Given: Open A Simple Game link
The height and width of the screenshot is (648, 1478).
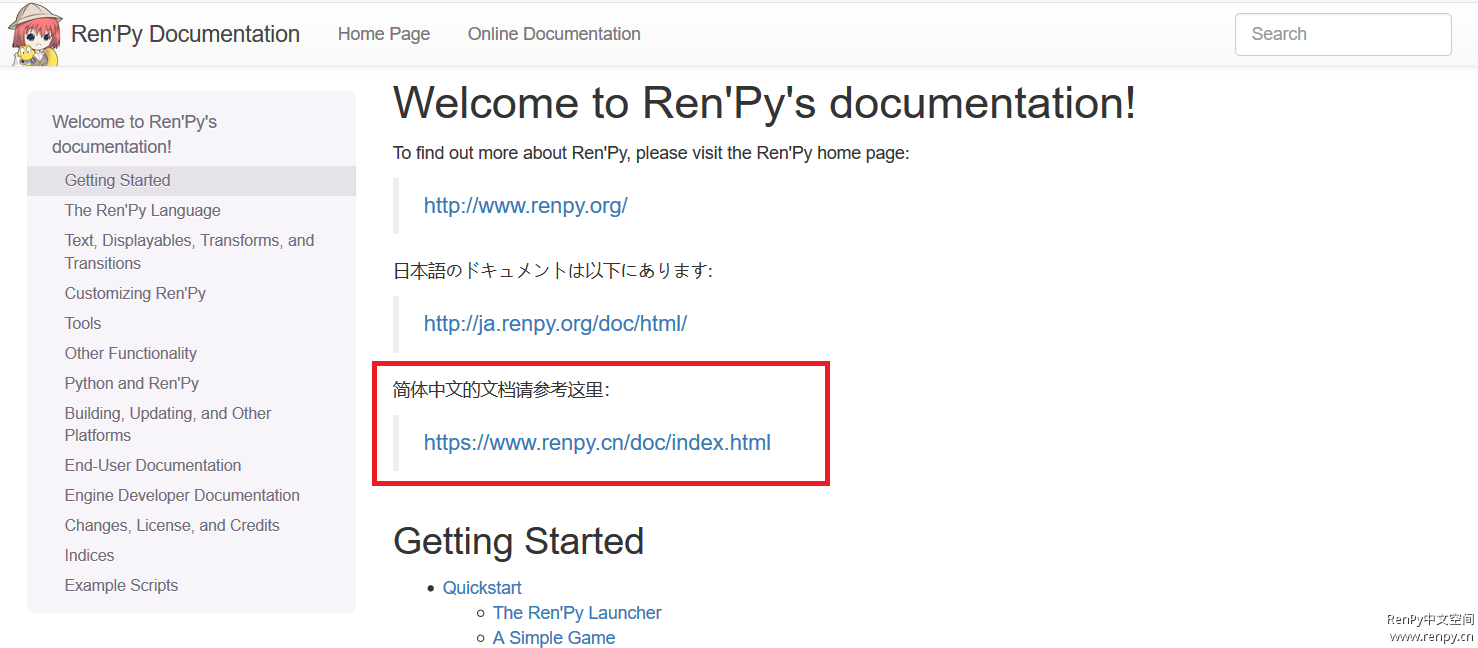Looking at the screenshot, I should coord(554,638).
